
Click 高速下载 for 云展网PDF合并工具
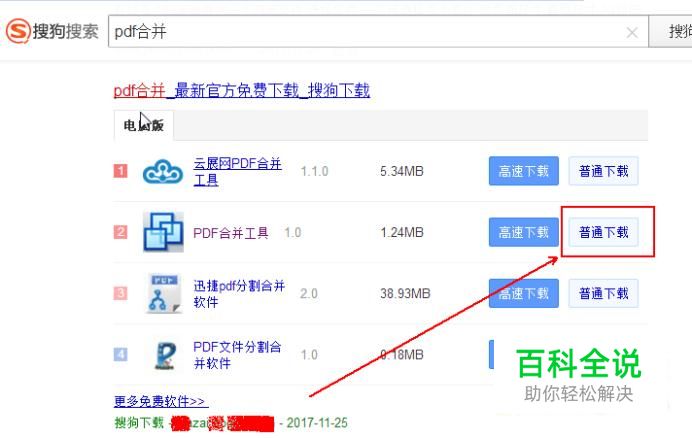(524, 171)
